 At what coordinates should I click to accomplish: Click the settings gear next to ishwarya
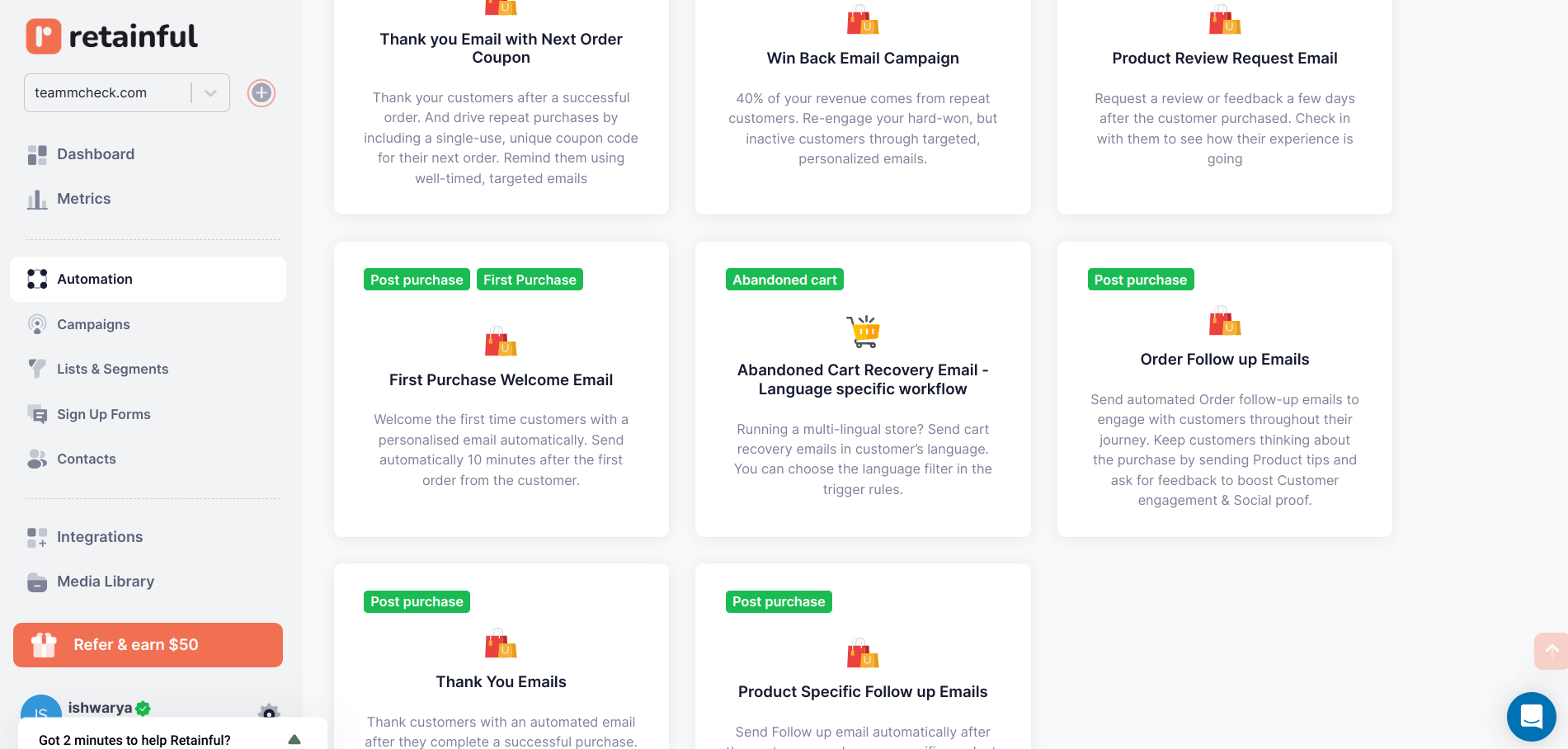tap(268, 711)
